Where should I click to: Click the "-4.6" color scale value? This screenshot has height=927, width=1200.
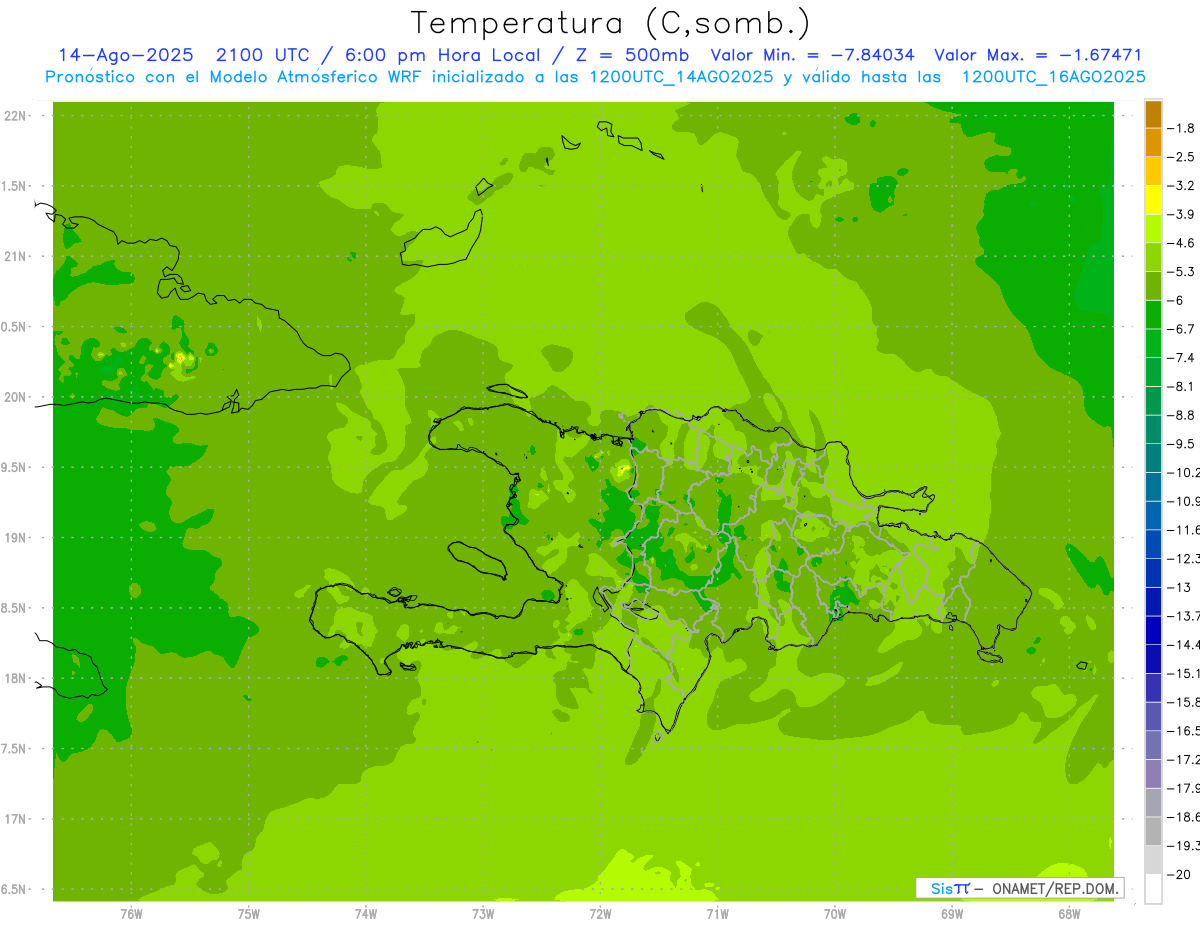pyautogui.click(x=1182, y=243)
